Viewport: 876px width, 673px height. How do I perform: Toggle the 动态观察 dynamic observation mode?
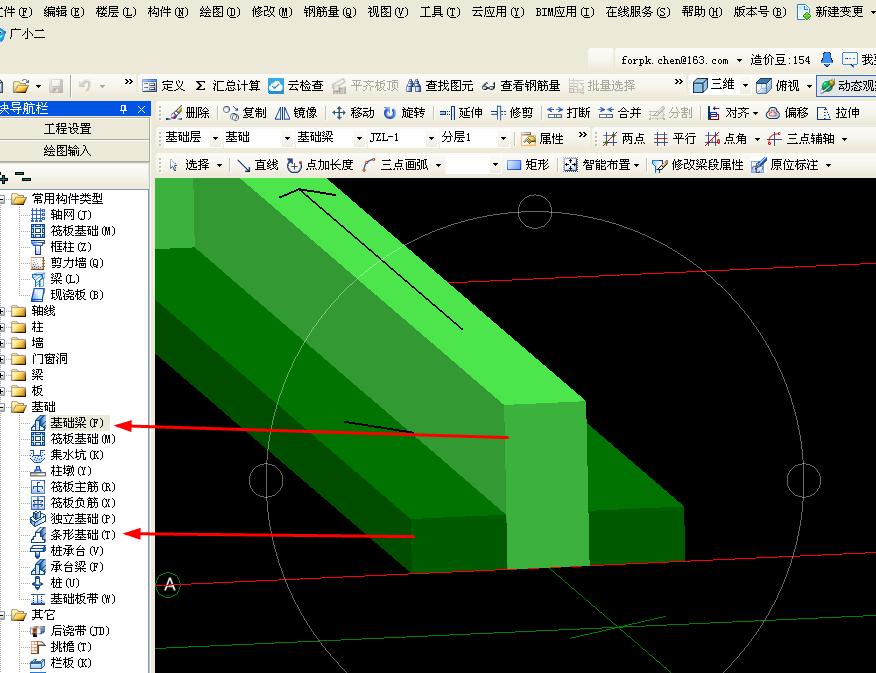tap(847, 86)
